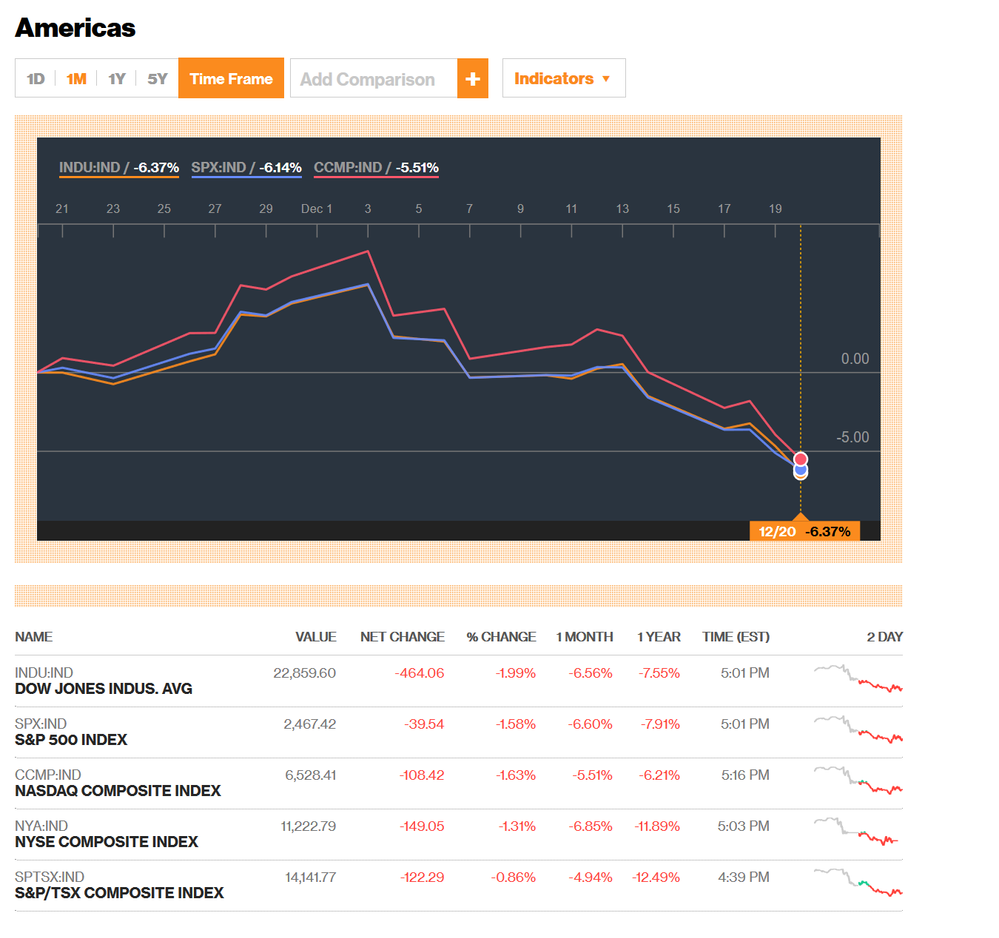Click the Americas heading
This screenshot has height=938, width=999.
point(75,27)
